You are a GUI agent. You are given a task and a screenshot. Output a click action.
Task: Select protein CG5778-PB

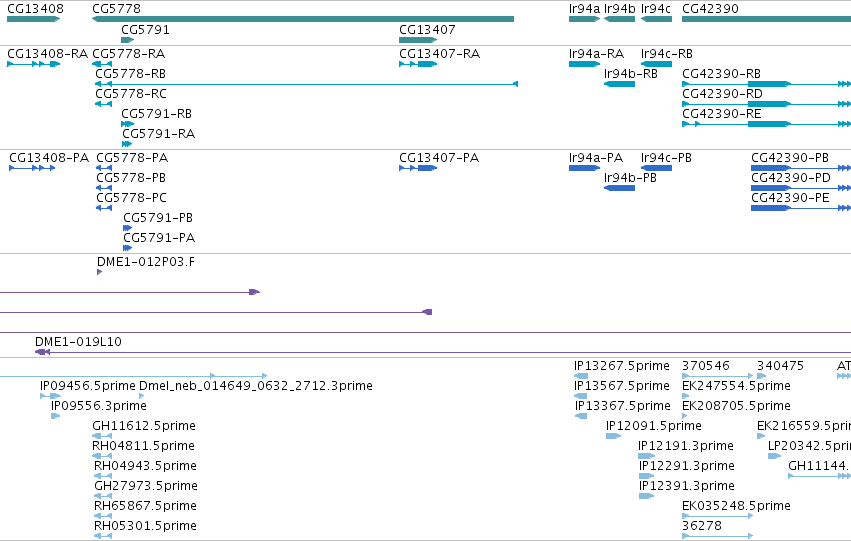(131, 178)
